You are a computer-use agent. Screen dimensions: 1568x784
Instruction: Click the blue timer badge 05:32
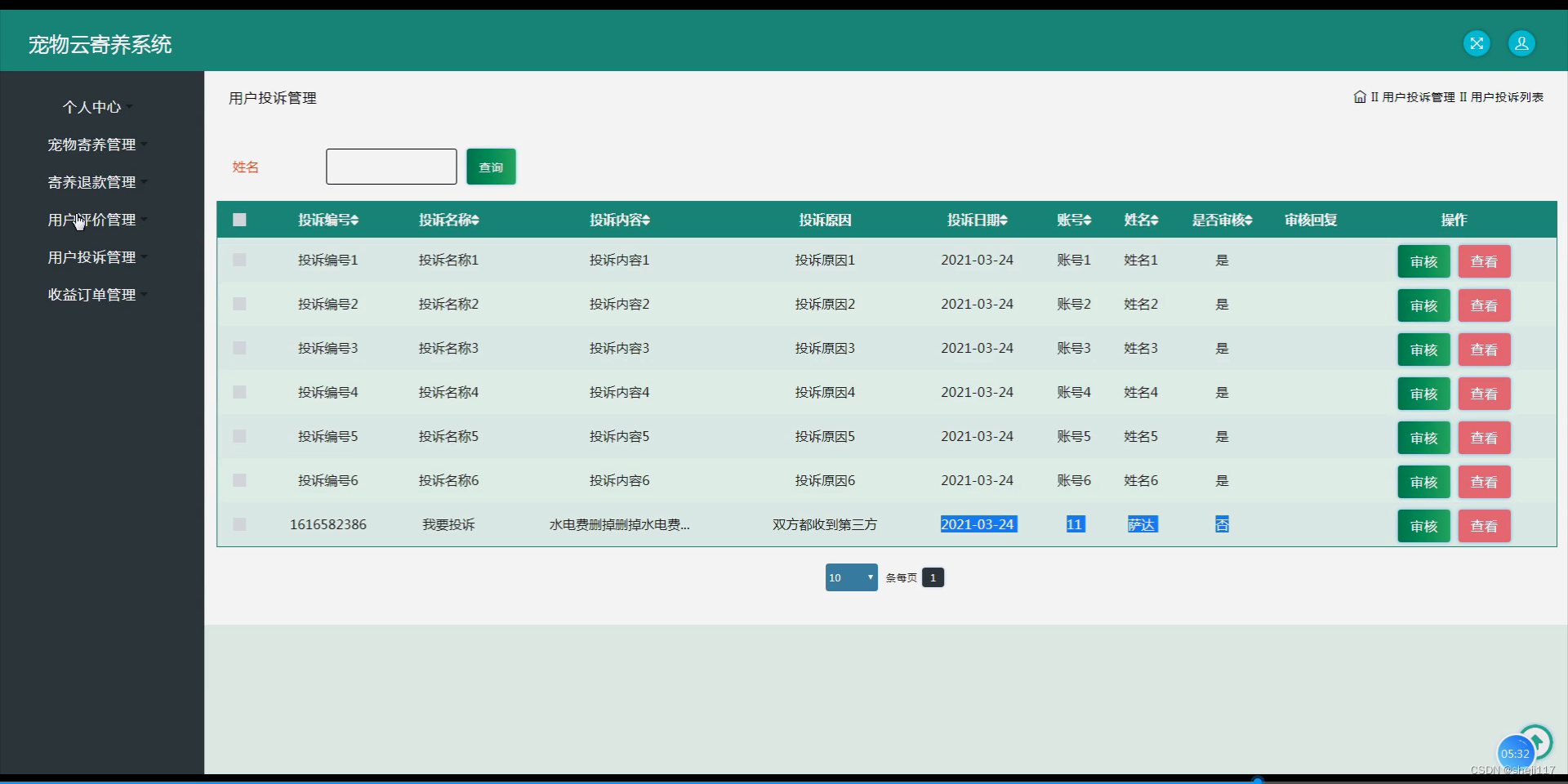click(1515, 754)
